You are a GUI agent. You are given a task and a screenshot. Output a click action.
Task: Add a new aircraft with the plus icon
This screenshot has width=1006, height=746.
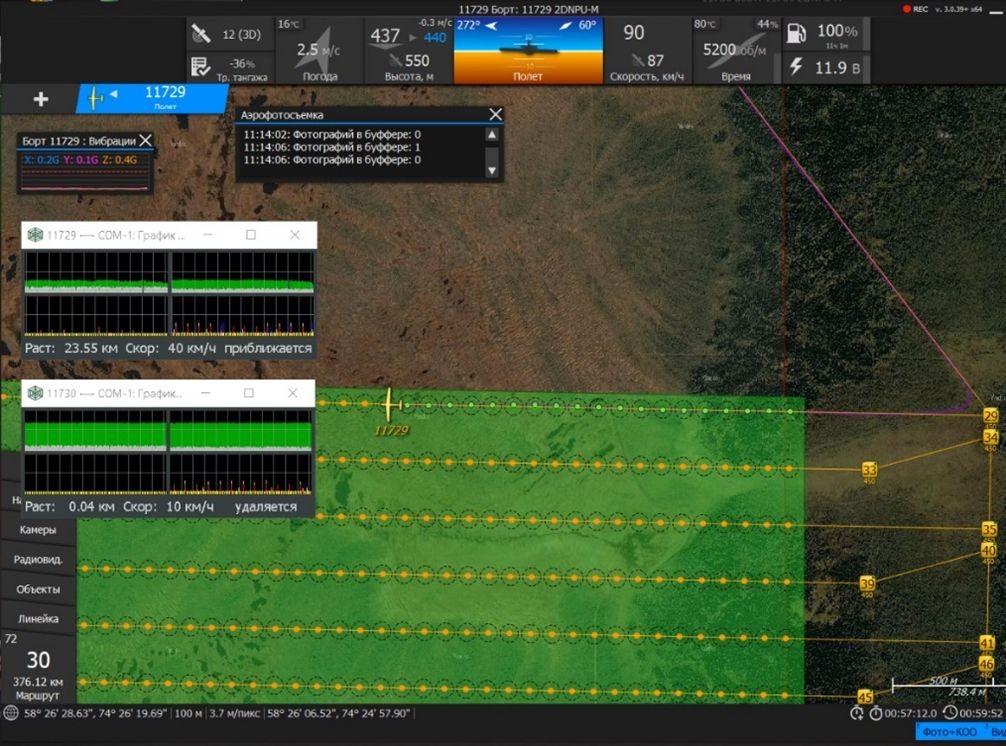(x=40, y=99)
